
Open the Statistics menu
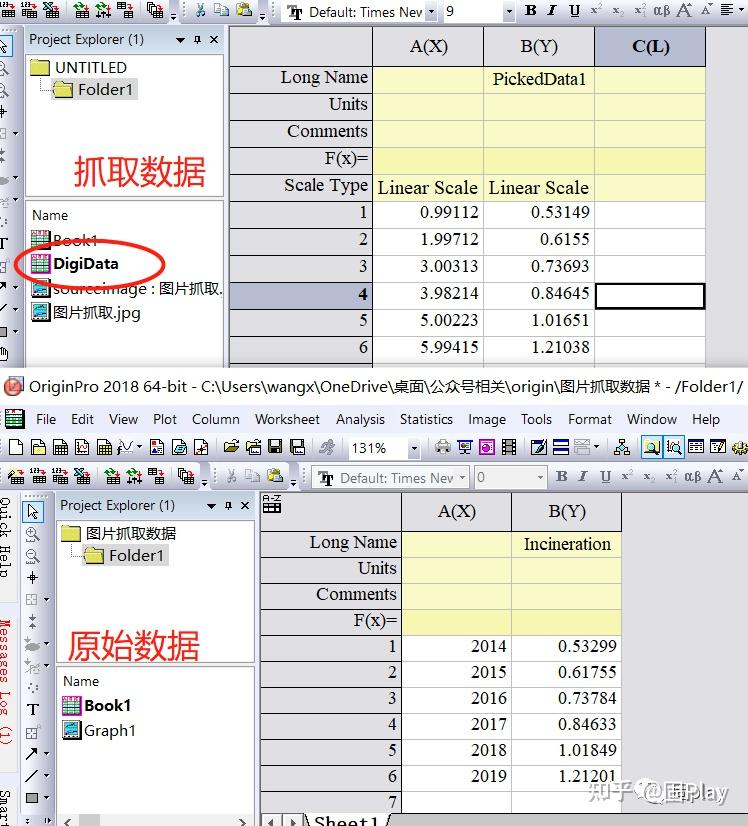click(x=426, y=419)
